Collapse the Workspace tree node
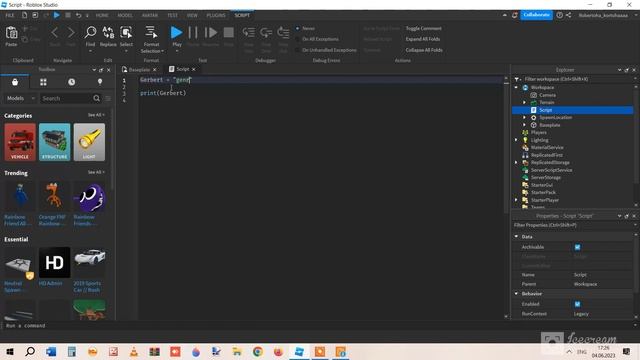This screenshot has width=640, height=360. click(x=516, y=87)
